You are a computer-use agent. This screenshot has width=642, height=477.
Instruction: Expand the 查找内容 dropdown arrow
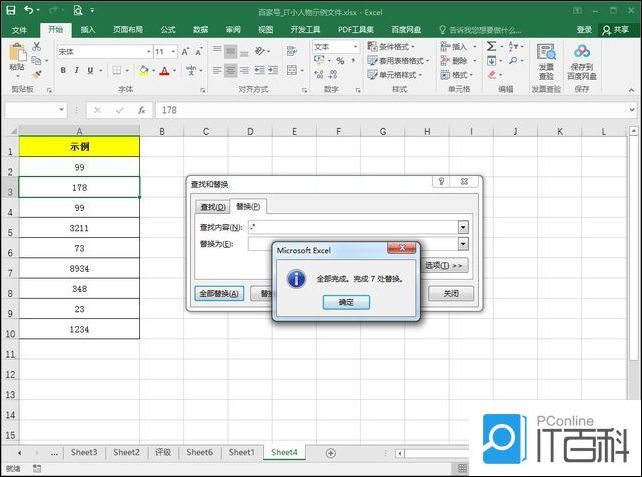(463, 228)
